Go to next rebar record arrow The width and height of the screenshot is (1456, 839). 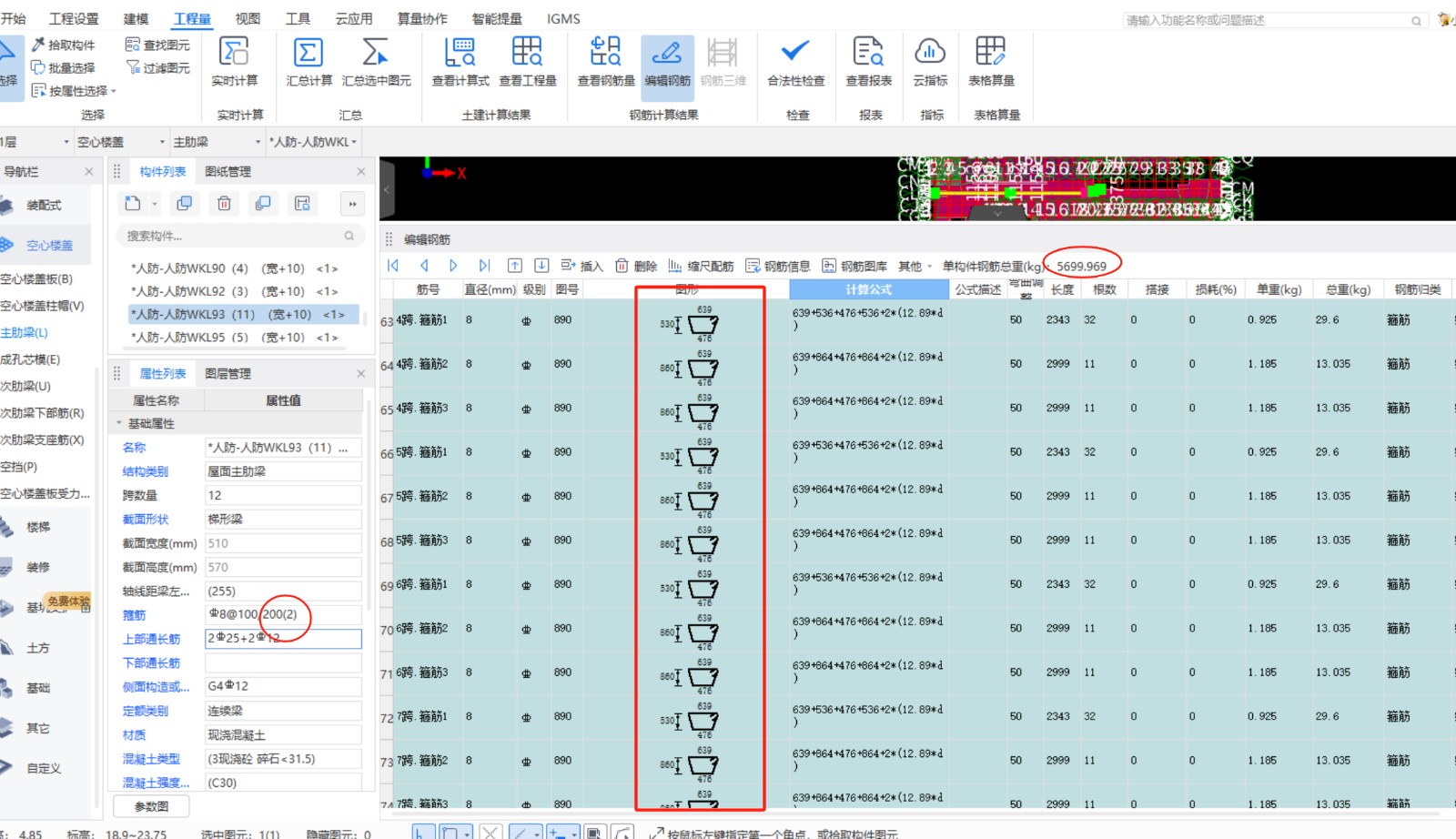click(x=453, y=266)
